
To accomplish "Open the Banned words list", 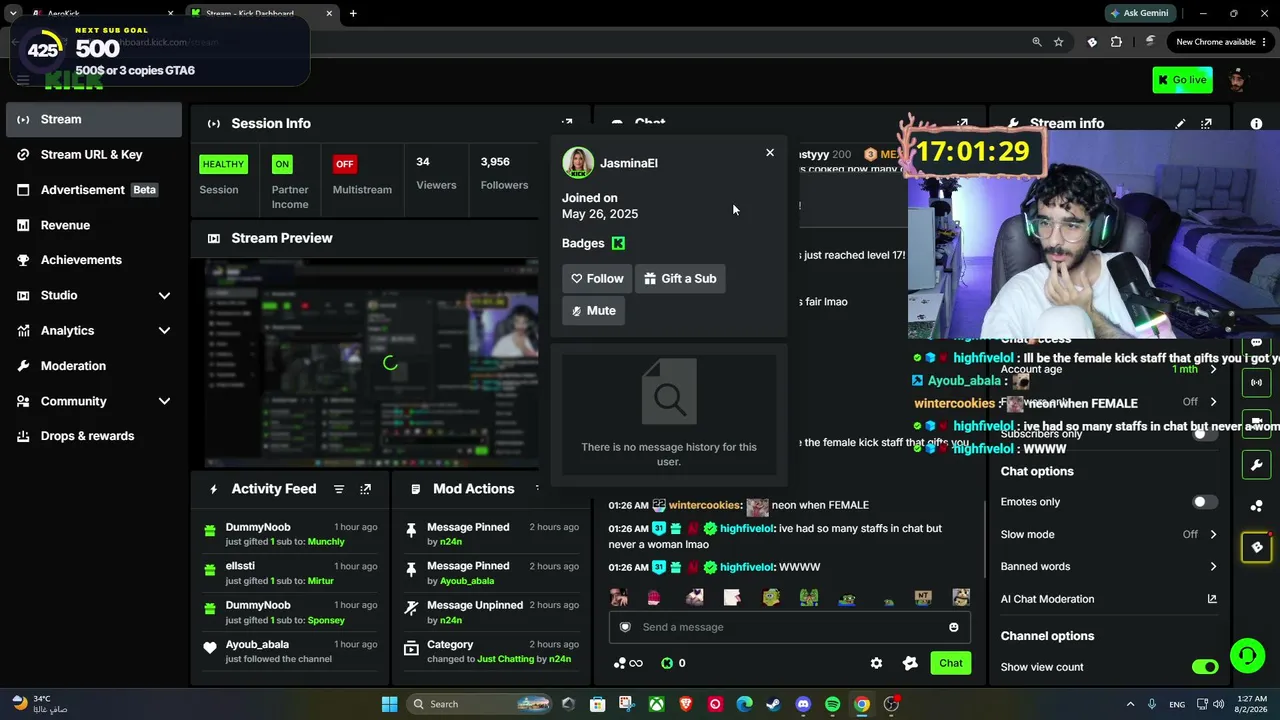I will tap(1108, 566).
